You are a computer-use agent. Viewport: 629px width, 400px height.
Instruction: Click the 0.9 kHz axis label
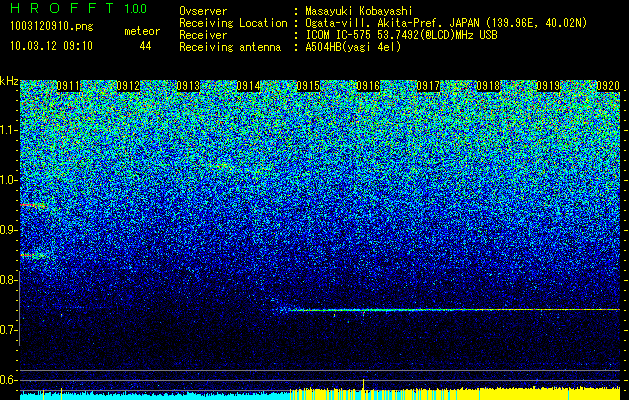[x=8, y=230]
